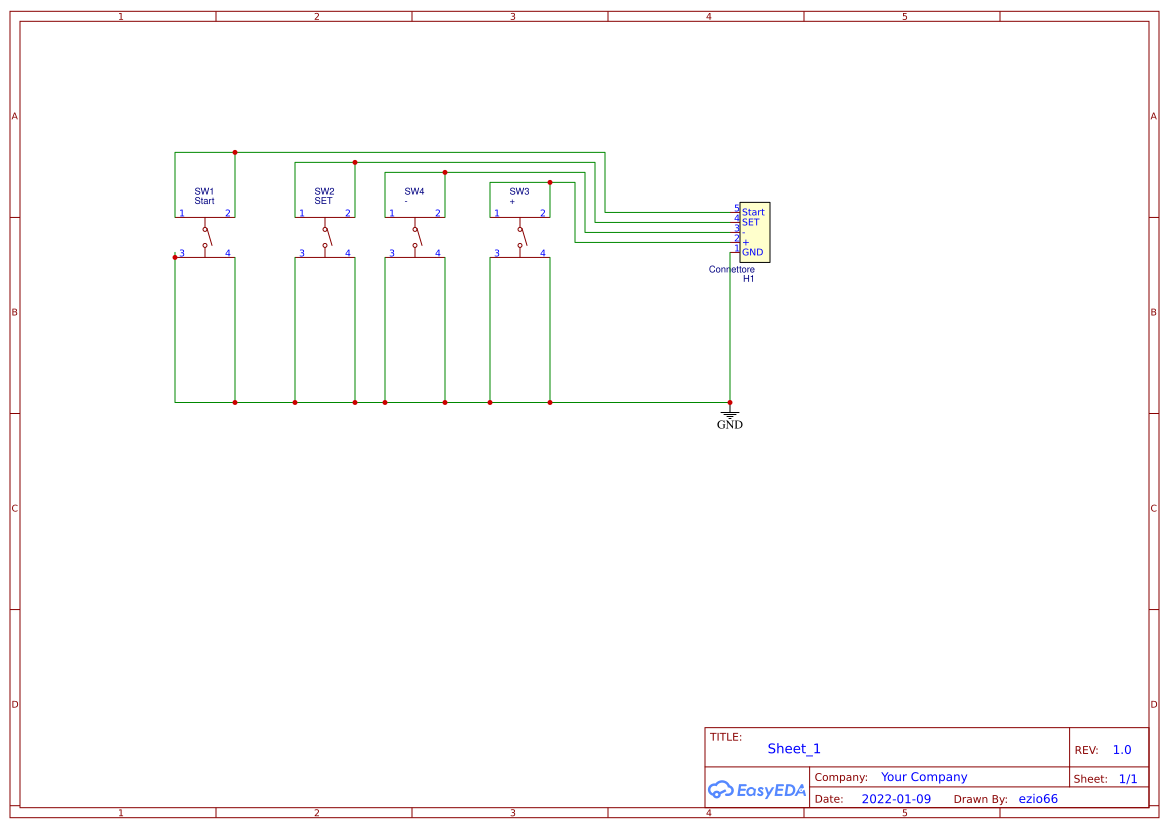The image size is (1169, 828).
Task: Select the GND ground symbol below the connector
Action: (x=729, y=412)
